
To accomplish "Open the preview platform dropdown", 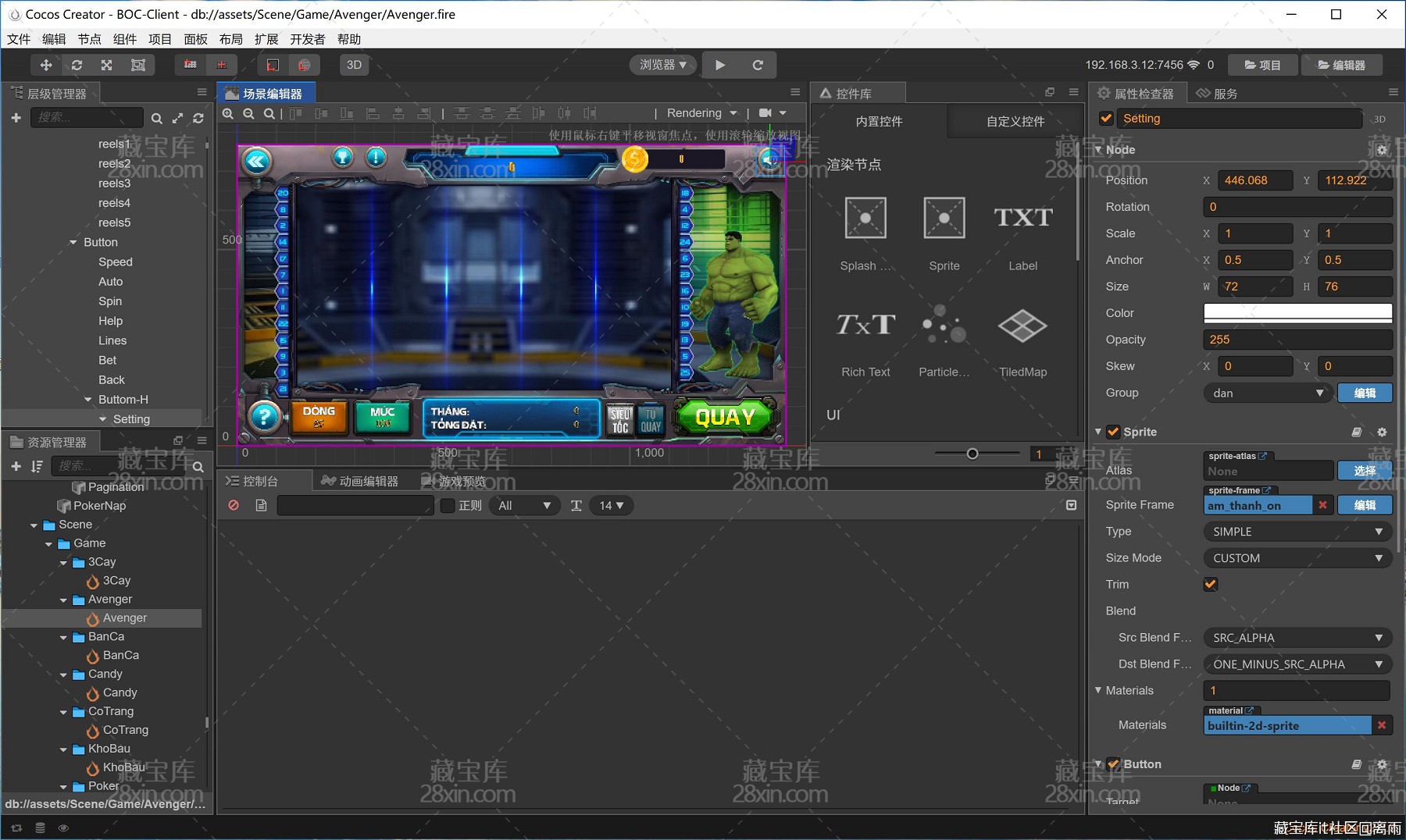I will click(x=662, y=65).
